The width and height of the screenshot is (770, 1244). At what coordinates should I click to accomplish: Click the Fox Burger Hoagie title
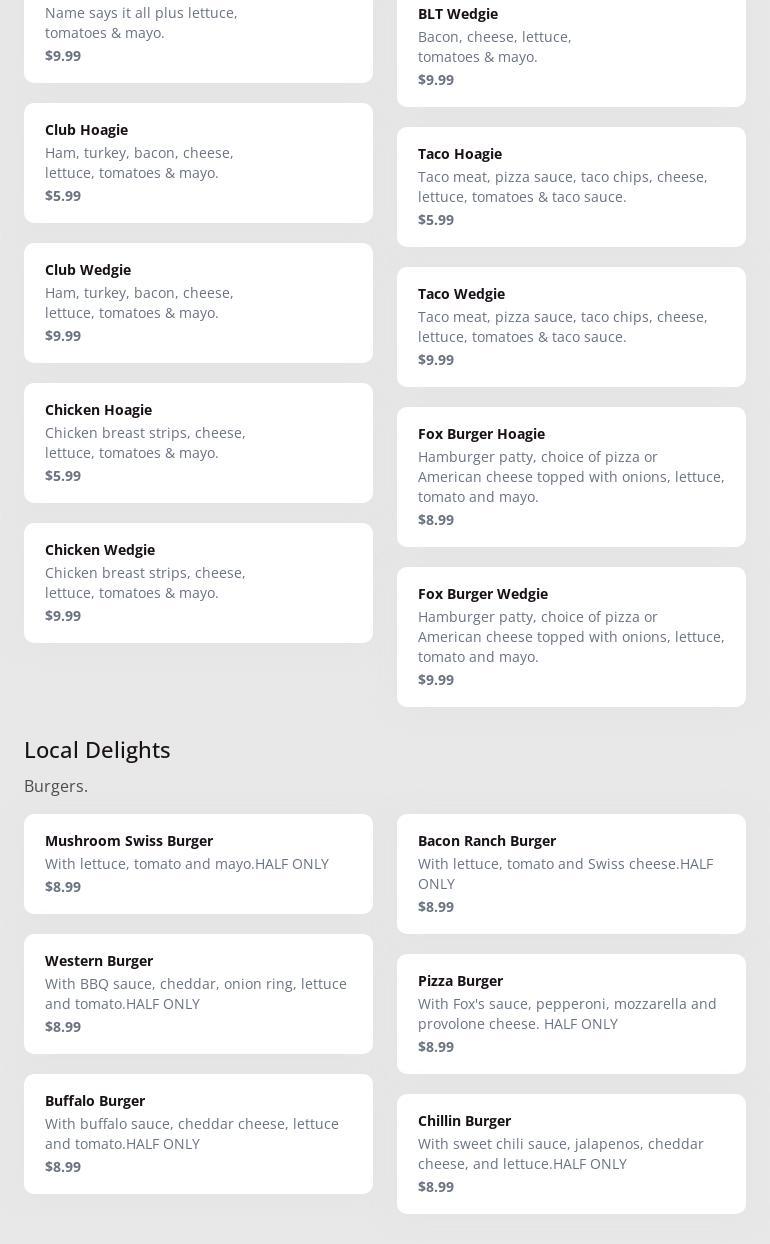click(481, 434)
